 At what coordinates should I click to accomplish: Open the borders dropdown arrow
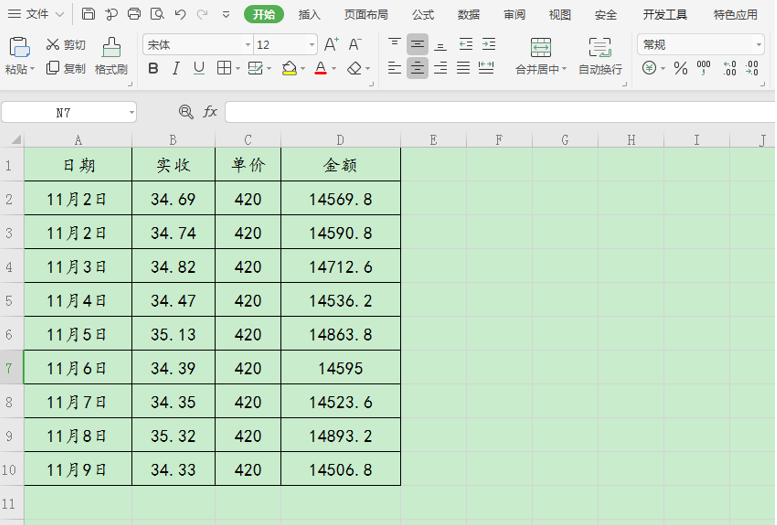click(x=238, y=68)
